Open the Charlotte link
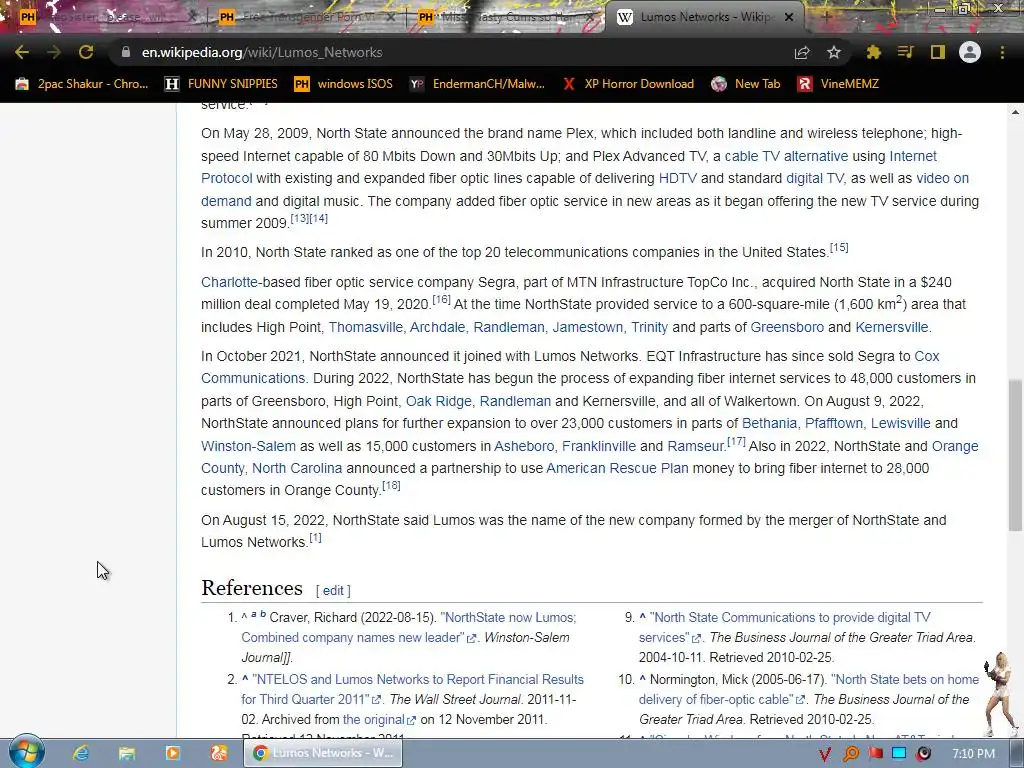Image resolution: width=1024 pixels, height=768 pixels. (229, 282)
